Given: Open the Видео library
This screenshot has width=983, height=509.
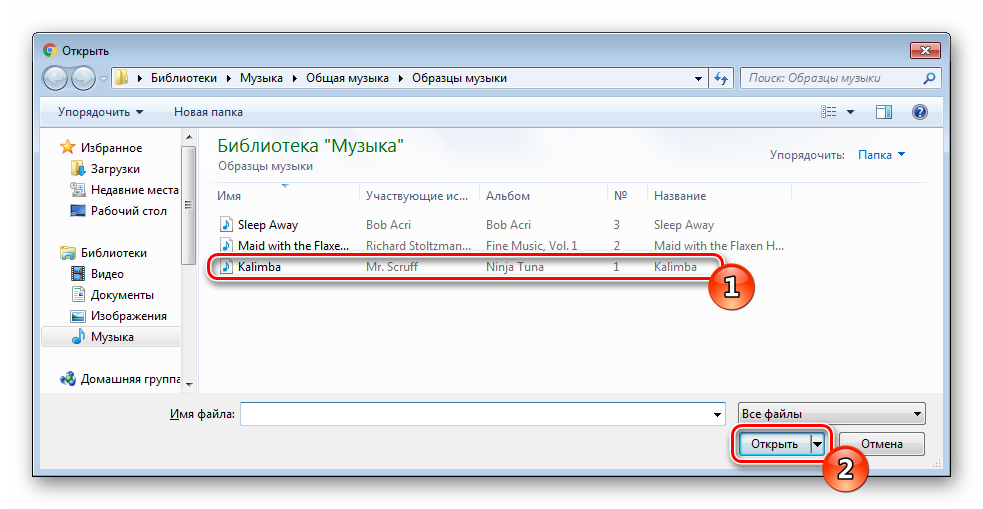Looking at the screenshot, I should [x=107, y=274].
